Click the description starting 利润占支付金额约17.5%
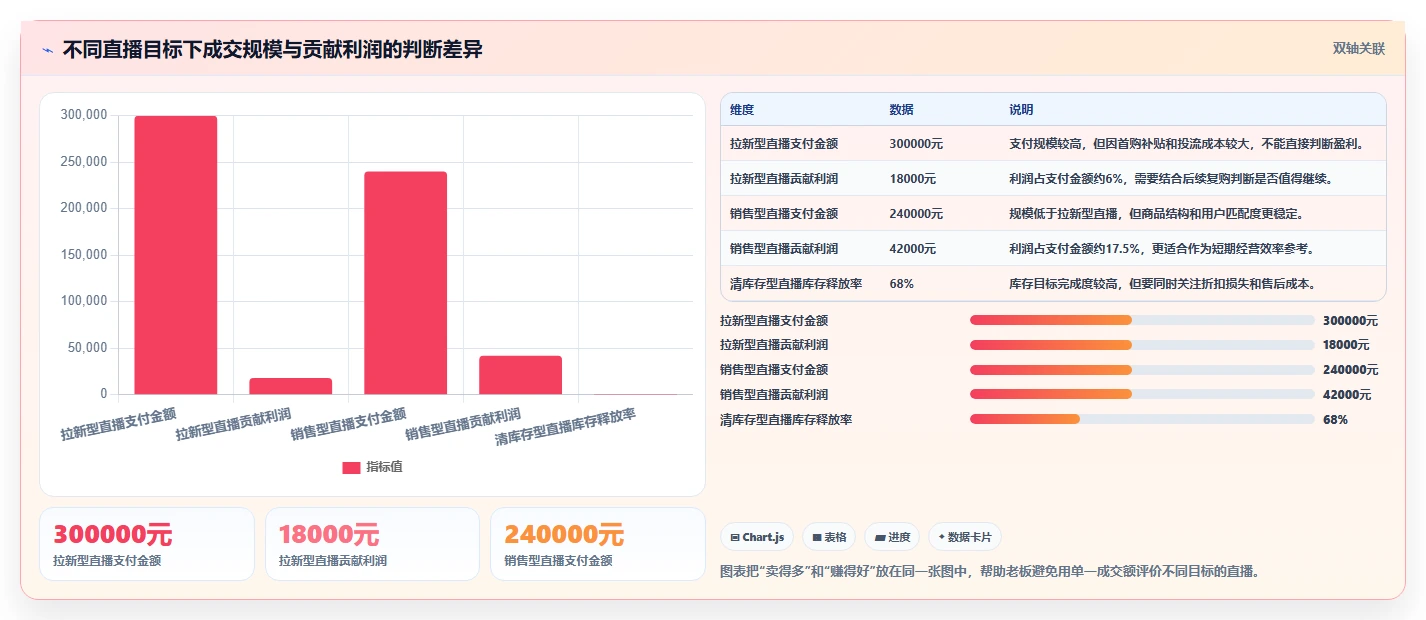The image size is (1426, 620). point(1162,249)
